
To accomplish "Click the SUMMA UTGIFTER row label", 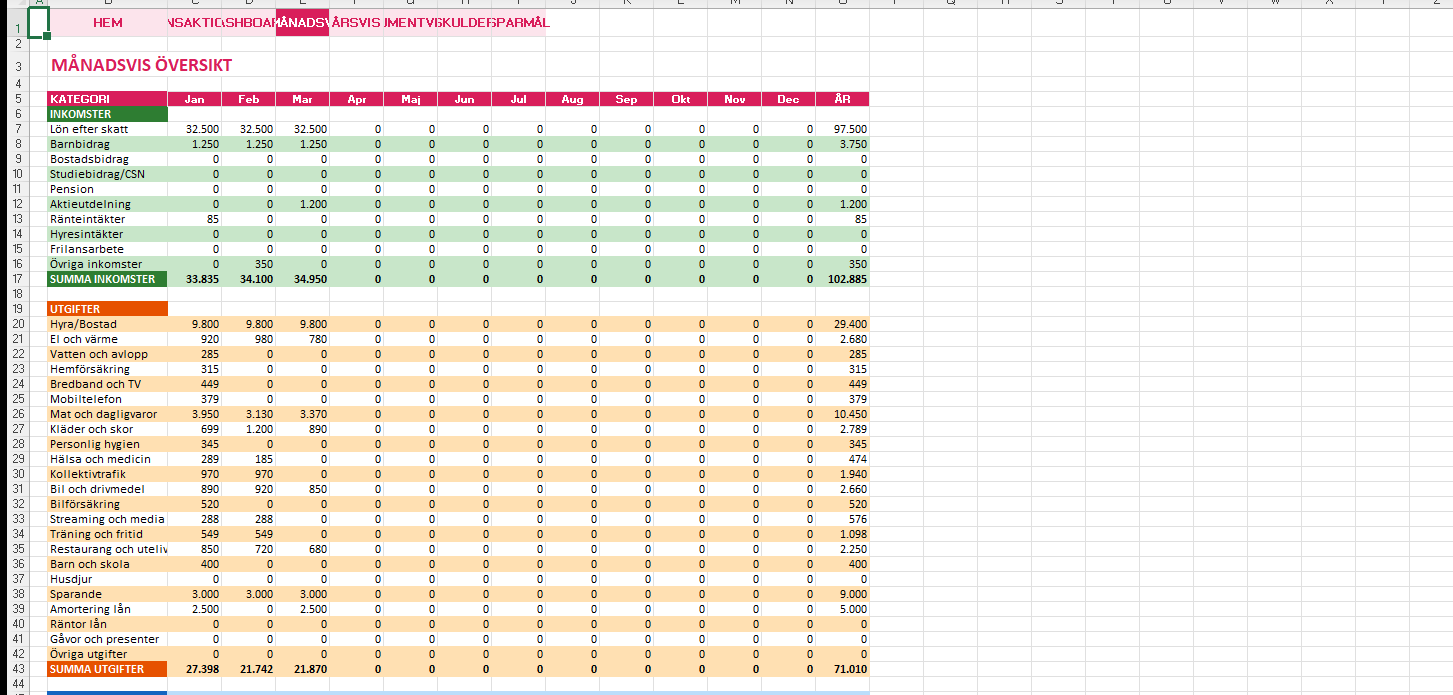I will [x=107, y=669].
